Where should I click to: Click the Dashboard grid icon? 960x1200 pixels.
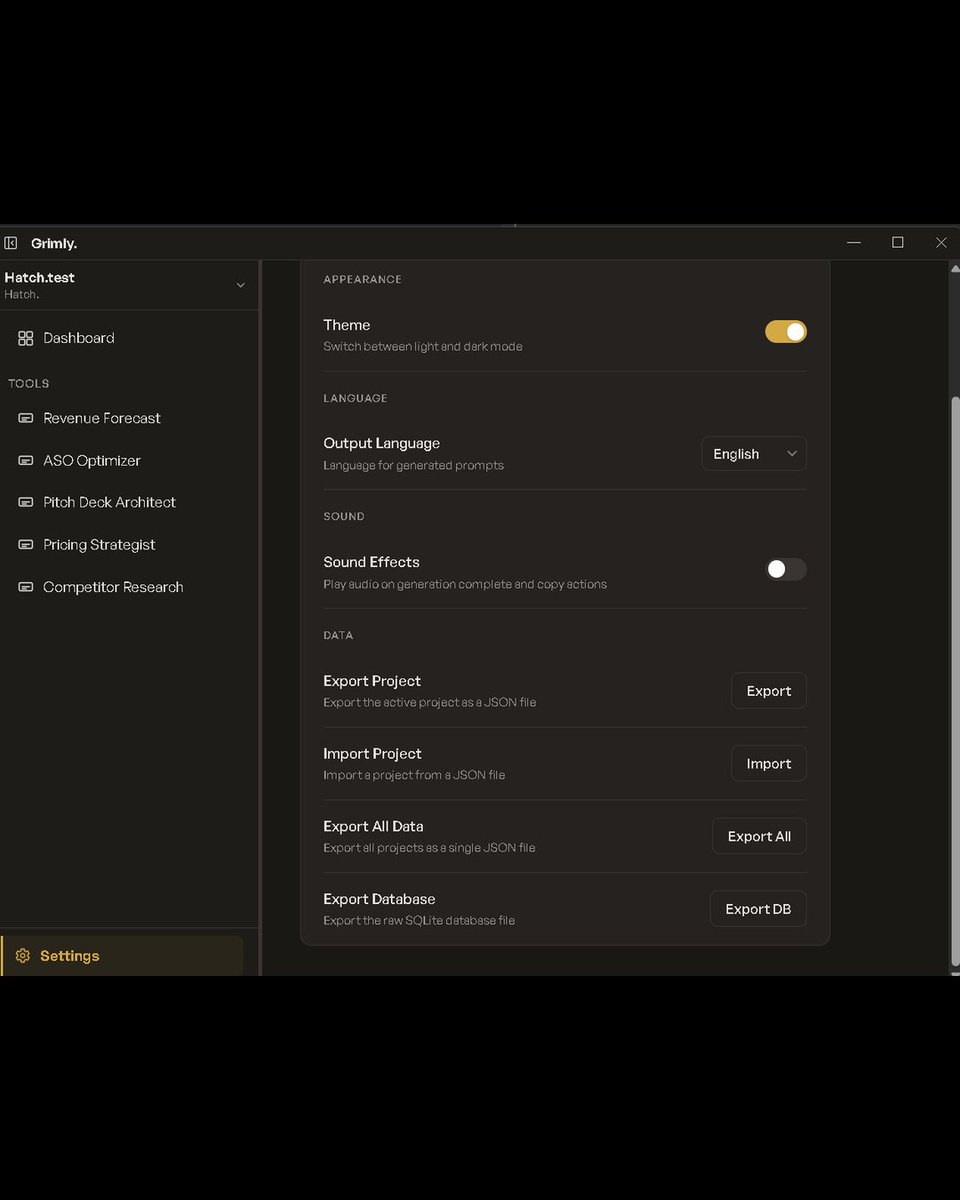[26, 338]
